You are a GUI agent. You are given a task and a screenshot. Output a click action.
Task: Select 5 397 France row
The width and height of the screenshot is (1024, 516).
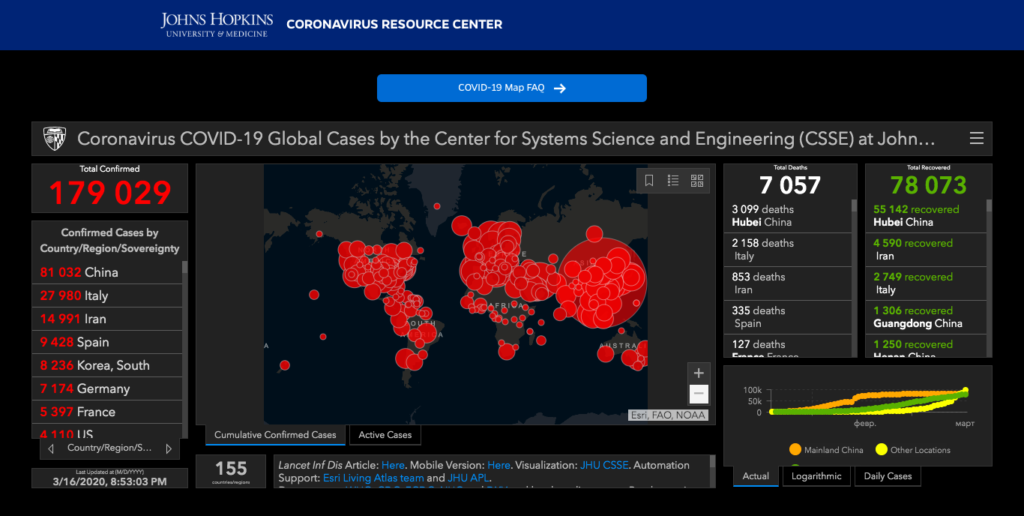pos(107,412)
